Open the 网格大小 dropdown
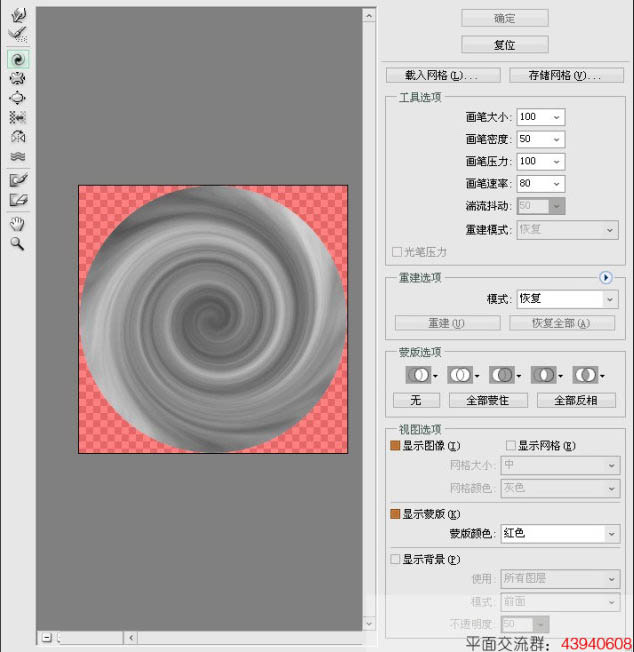The image size is (634, 652). (x=560, y=465)
